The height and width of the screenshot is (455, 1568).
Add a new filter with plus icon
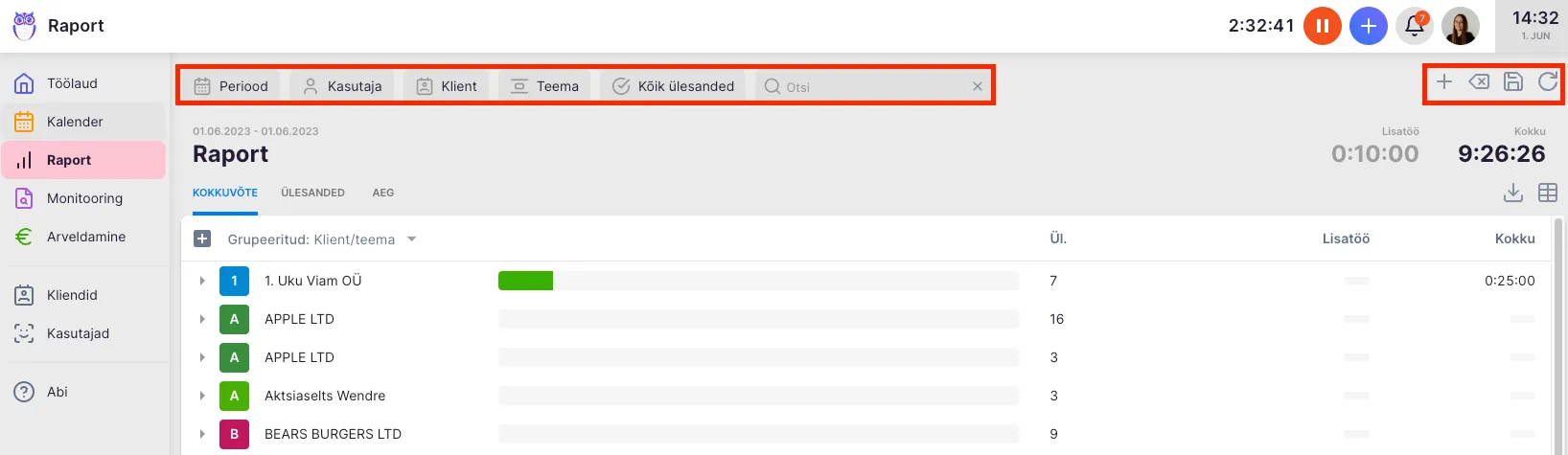[x=1444, y=82]
